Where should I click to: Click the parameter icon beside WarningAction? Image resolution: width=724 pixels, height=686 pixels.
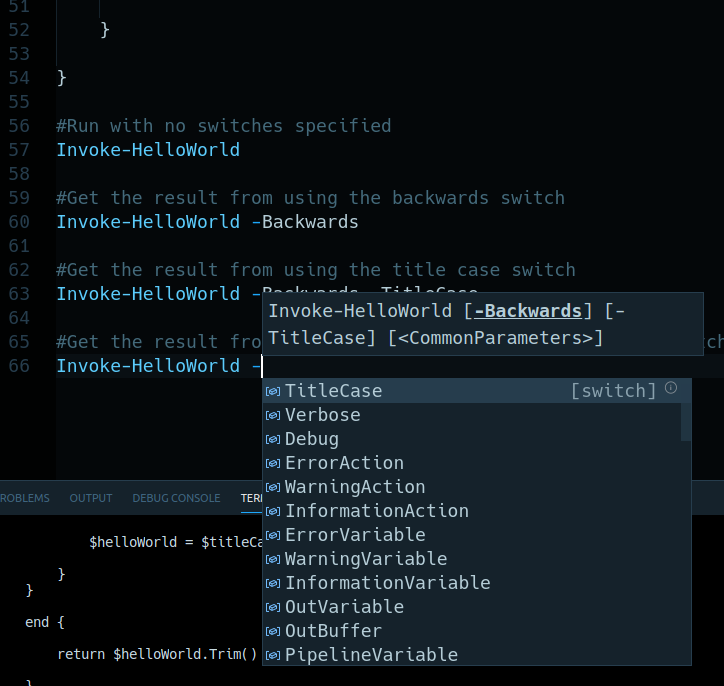pyautogui.click(x=272, y=487)
